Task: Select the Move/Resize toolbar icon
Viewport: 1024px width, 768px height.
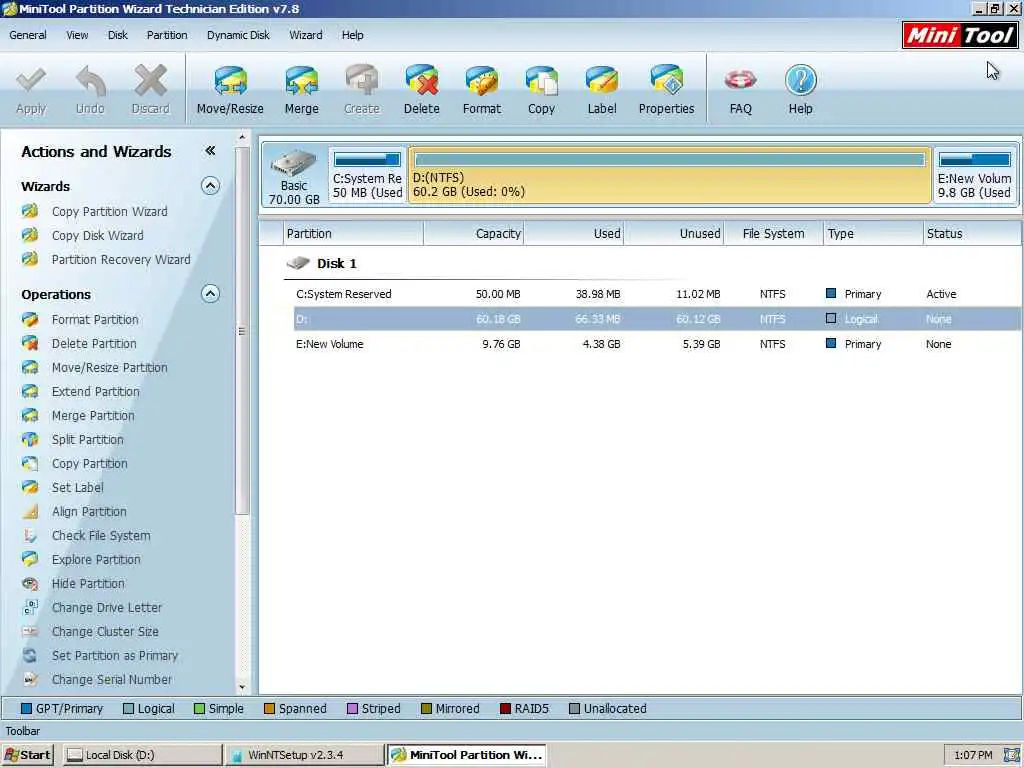Action: (230, 82)
